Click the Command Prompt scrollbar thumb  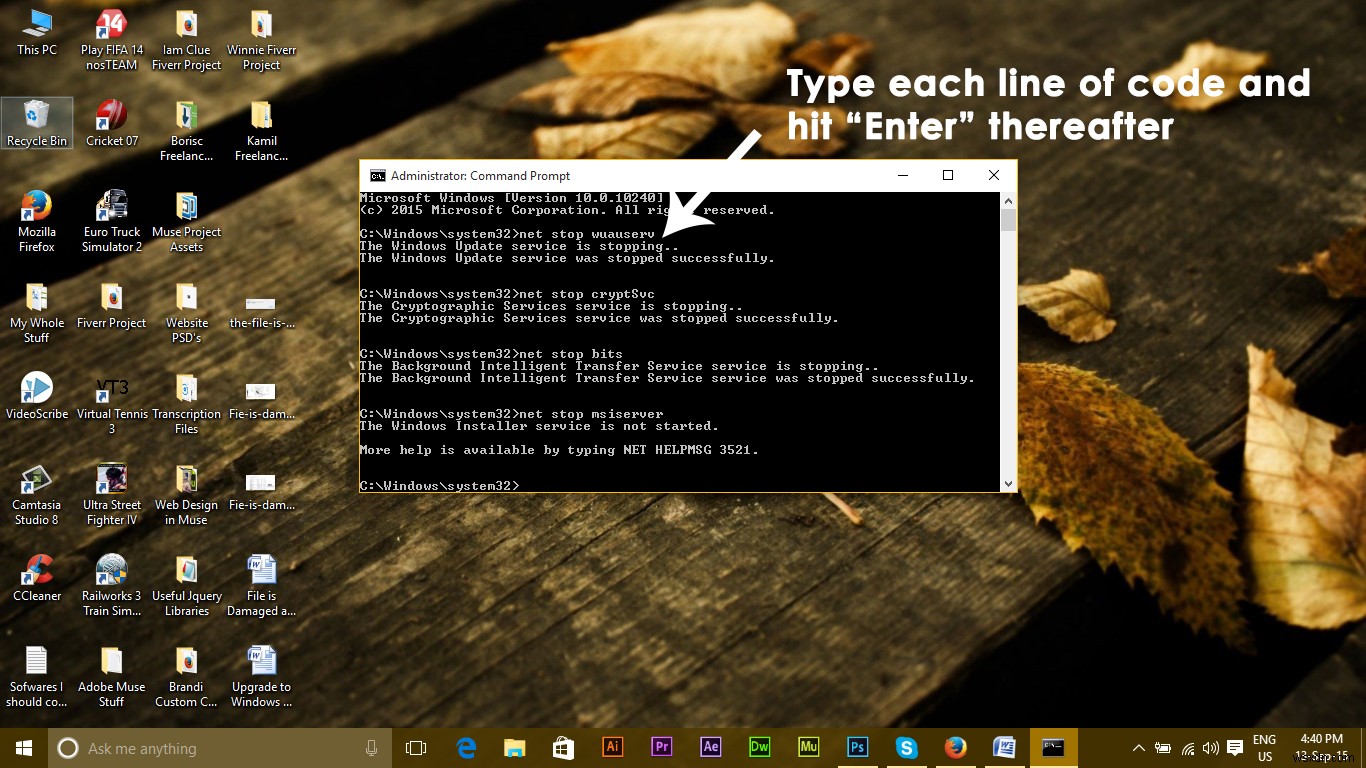pos(1008,220)
